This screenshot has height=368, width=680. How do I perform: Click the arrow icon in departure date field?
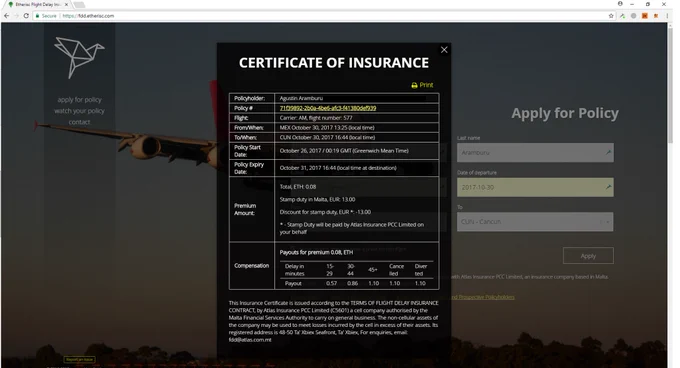click(608, 187)
